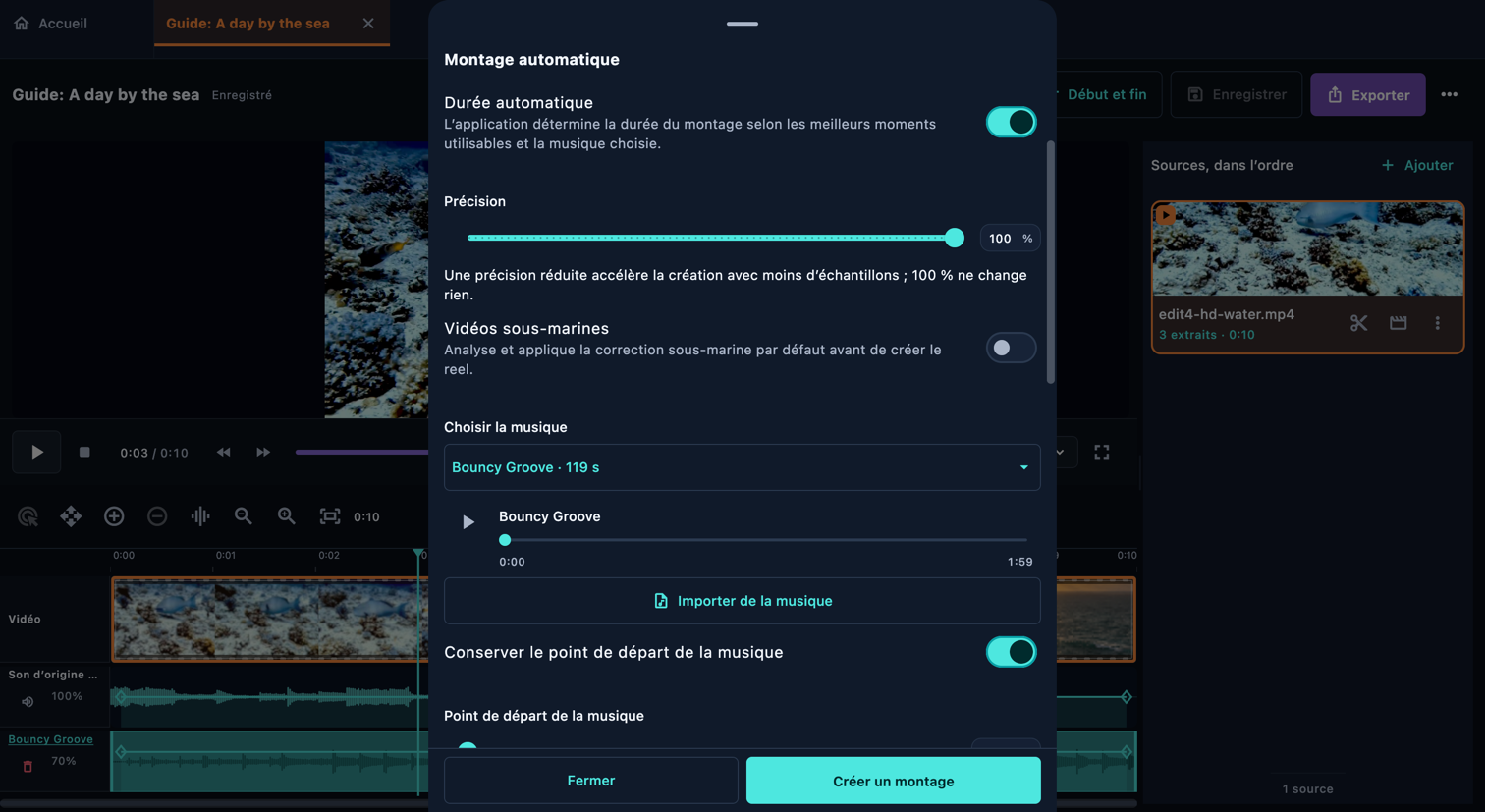Open the Choisir la musique dropdown
1485x812 pixels.
coord(742,467)
